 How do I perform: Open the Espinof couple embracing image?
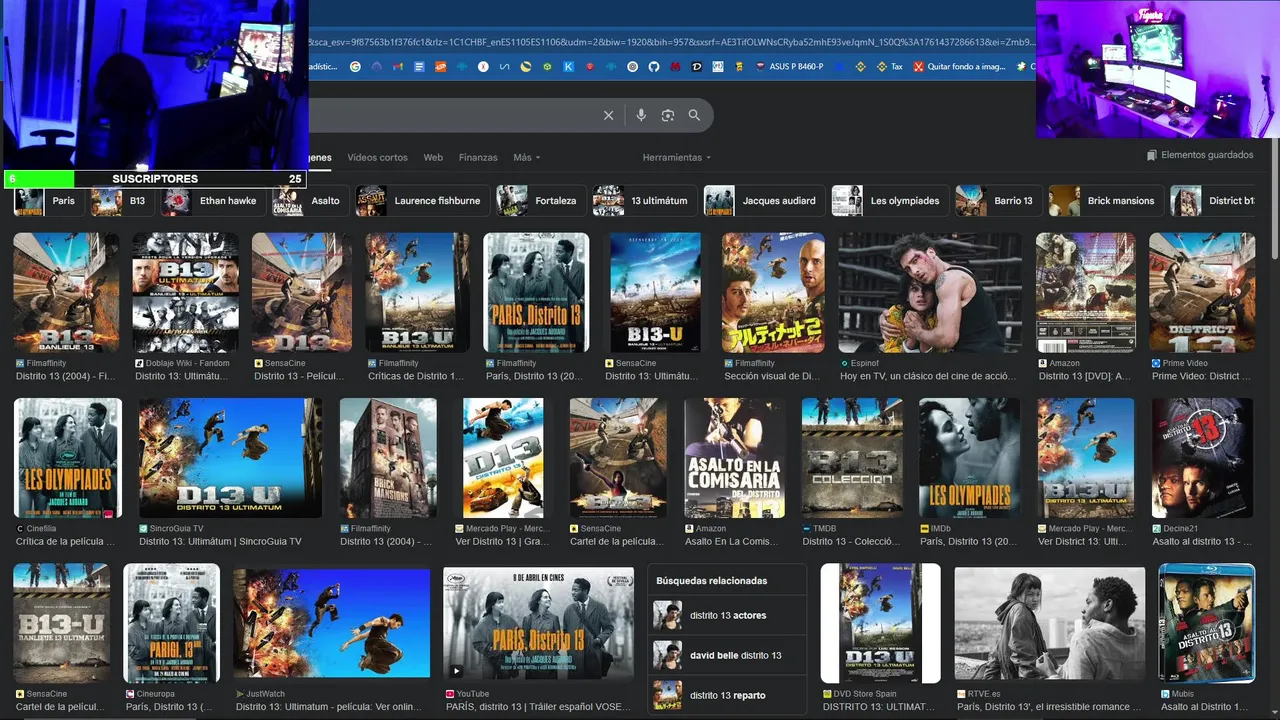pyautogui.click(x=930, y=292)
